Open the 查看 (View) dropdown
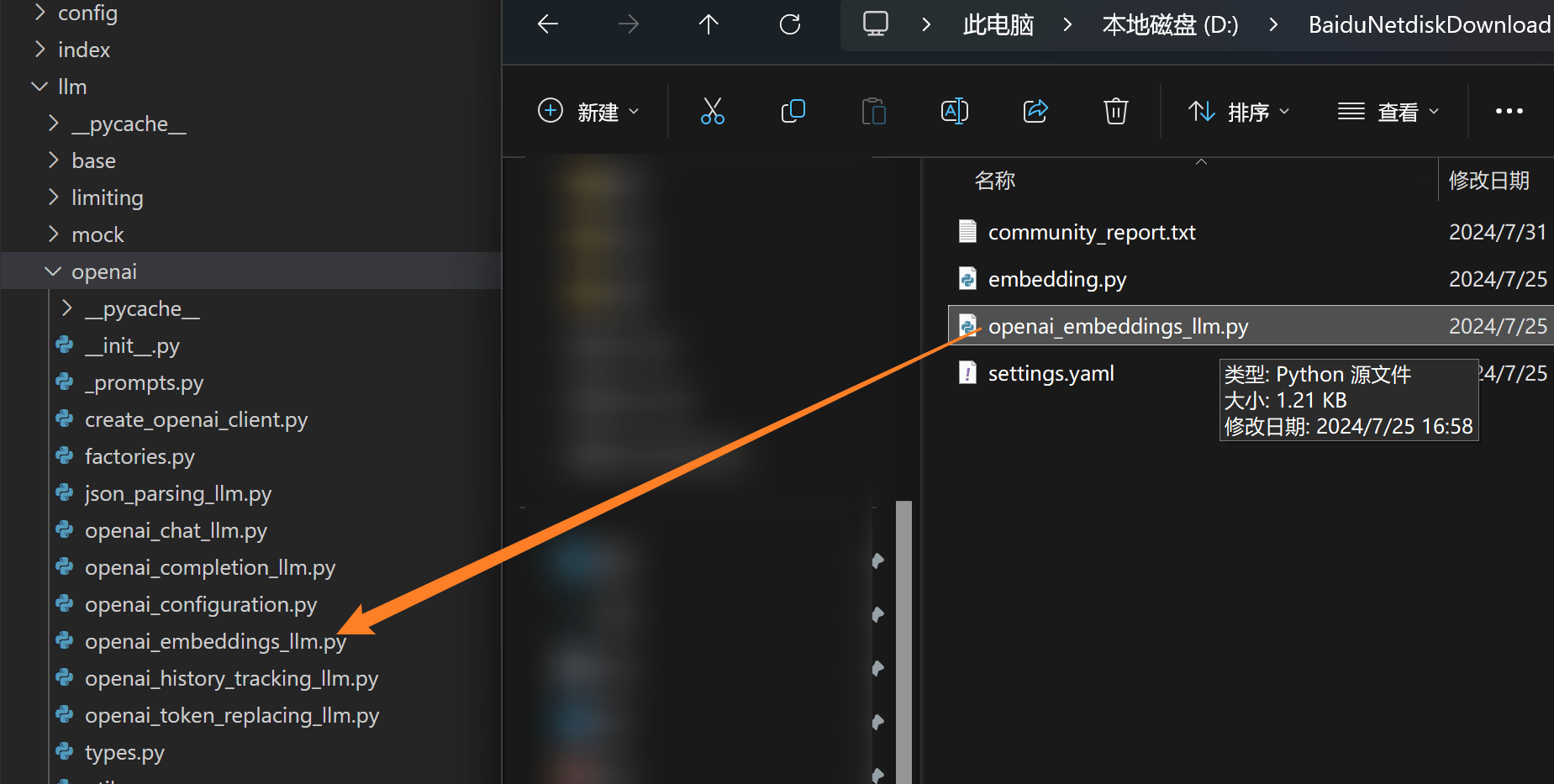This screenshot has height=784, width=1554. pyautogui.click(x=1388, y=111)
